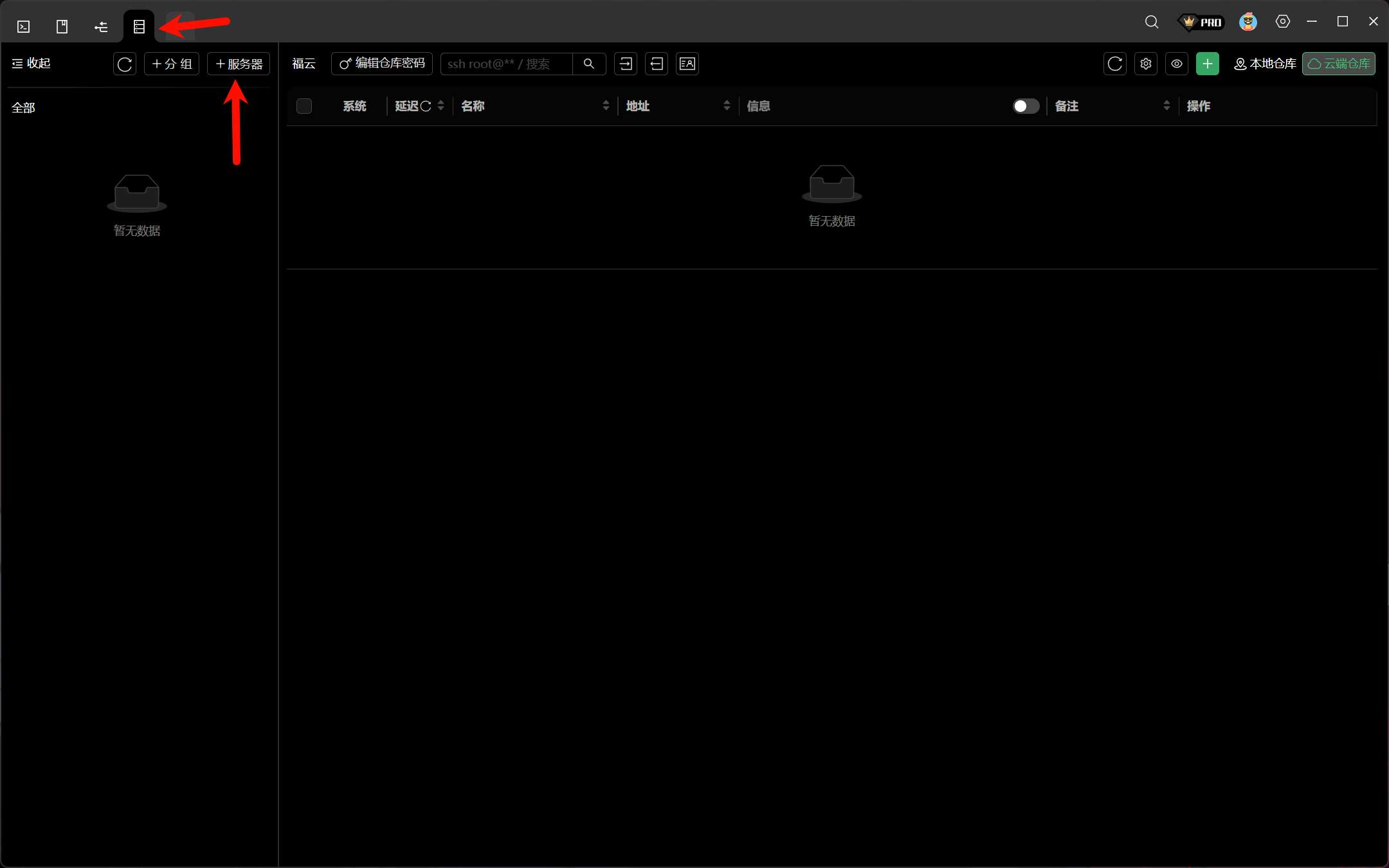
Task: Switch to 本地仓库 tab
Action: point(1265,64)
